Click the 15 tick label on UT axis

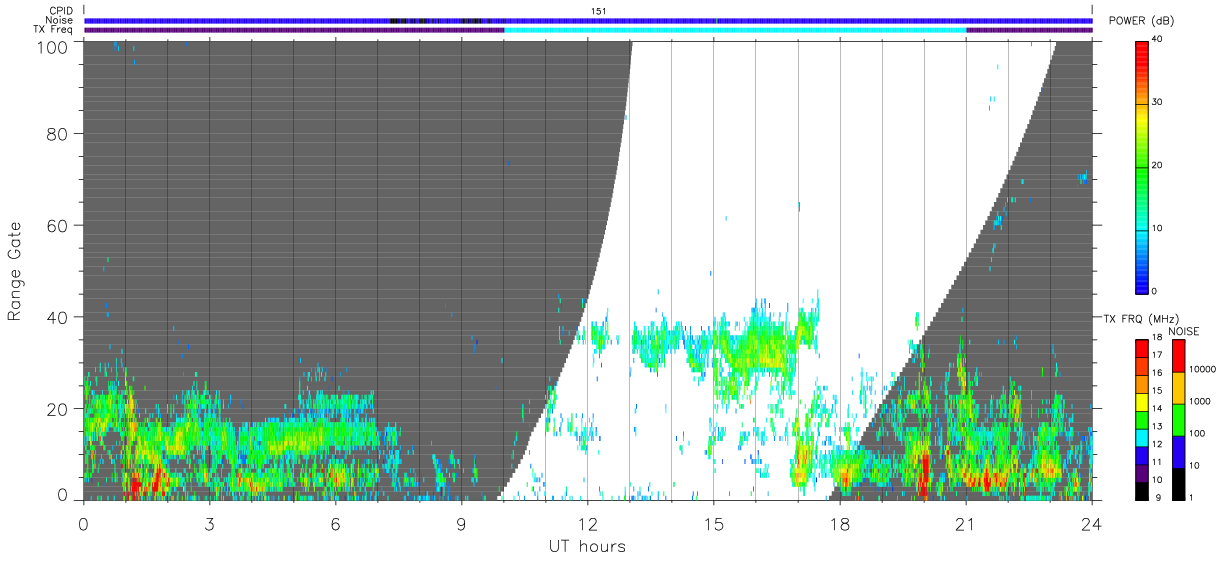[x=713, y=523]
